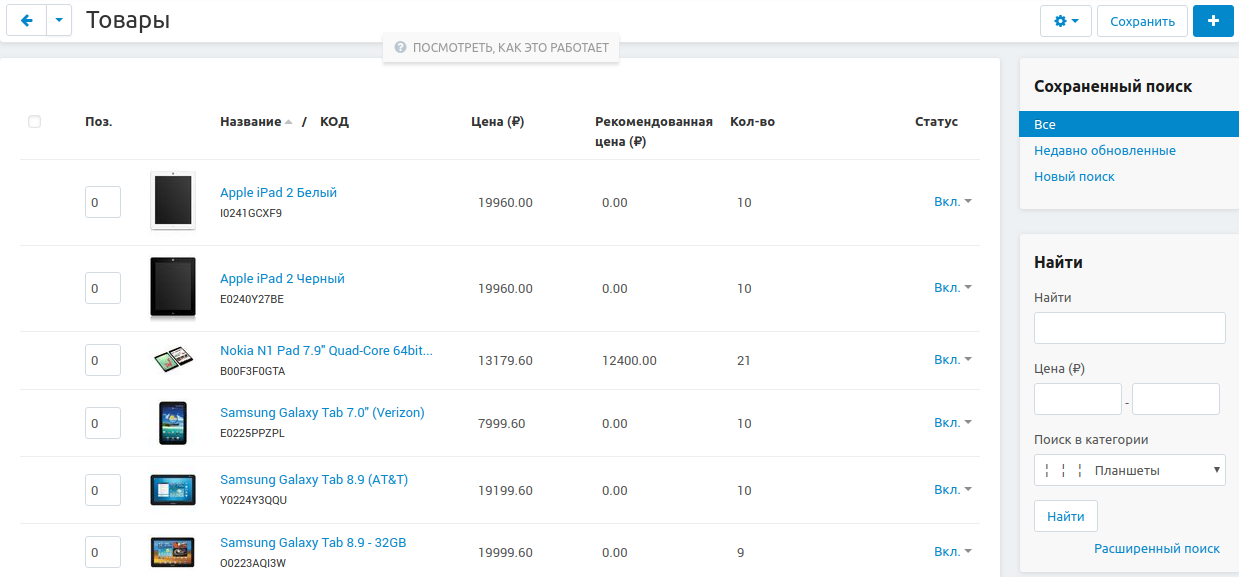This screenshot has height=577, width=1239.
Task: Edit position field for Apple iPad 2 Черный
Action: coord(103,288)
